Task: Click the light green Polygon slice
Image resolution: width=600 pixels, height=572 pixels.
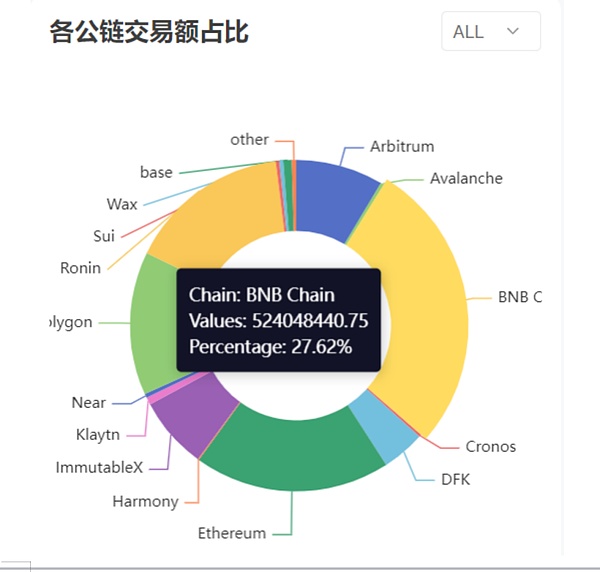Action: pyautogui.click(x=157, y=320)
